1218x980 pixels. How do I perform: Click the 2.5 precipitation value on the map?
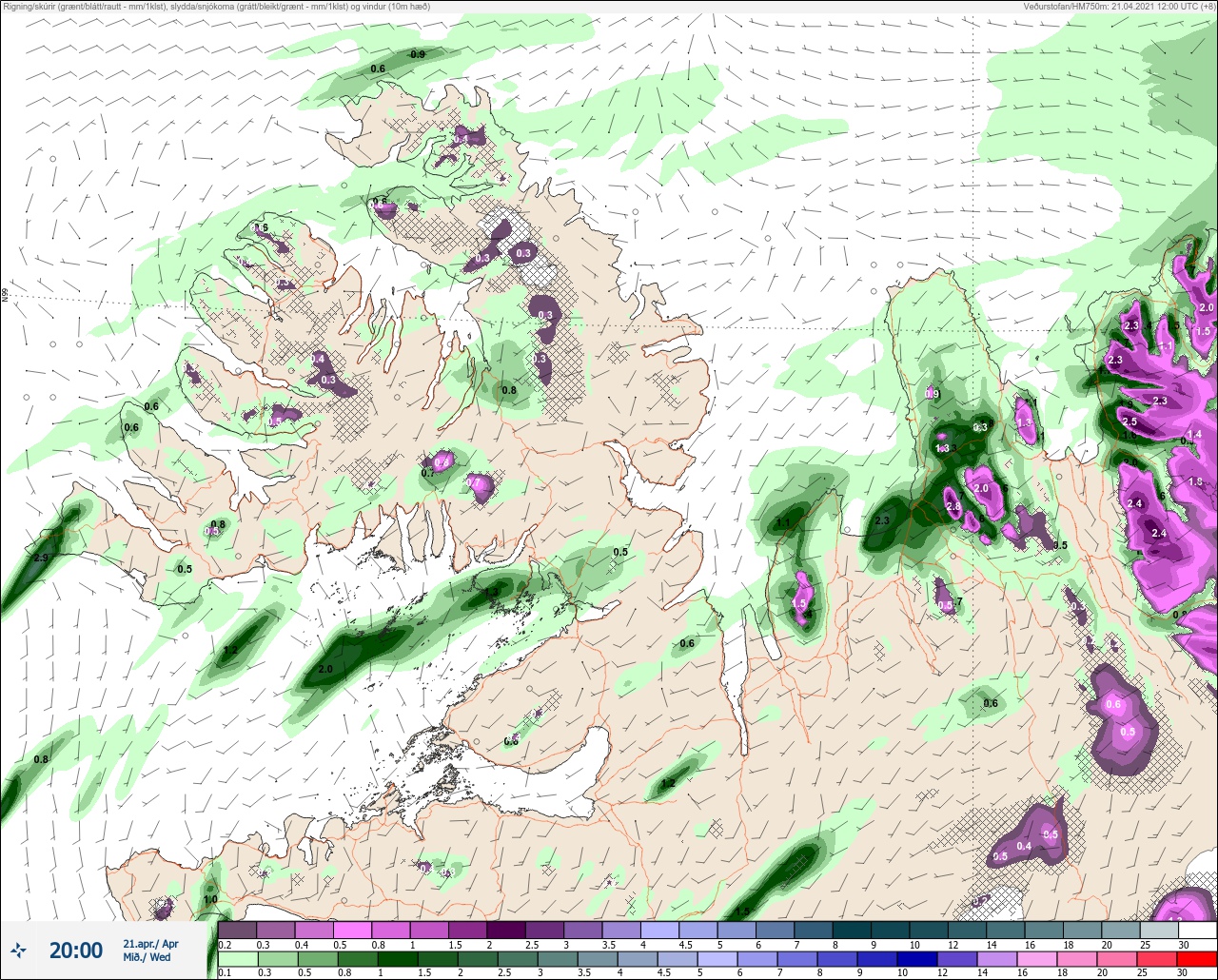(x=1130, y=421)
